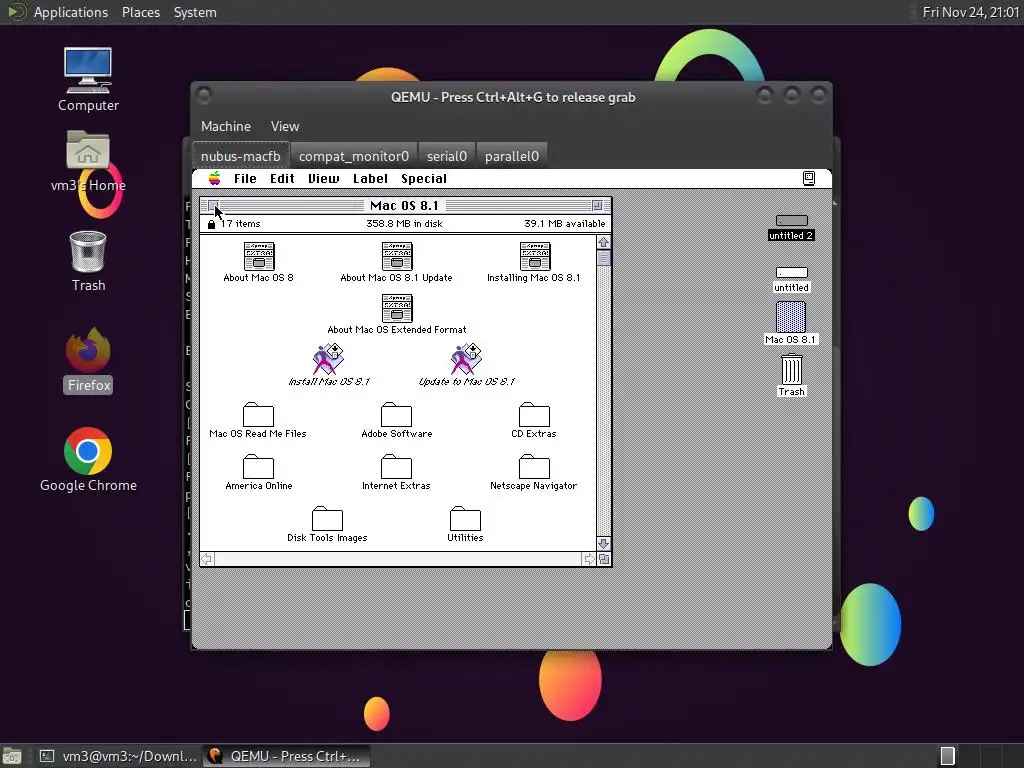Select the America Online folder

(259, 466)
